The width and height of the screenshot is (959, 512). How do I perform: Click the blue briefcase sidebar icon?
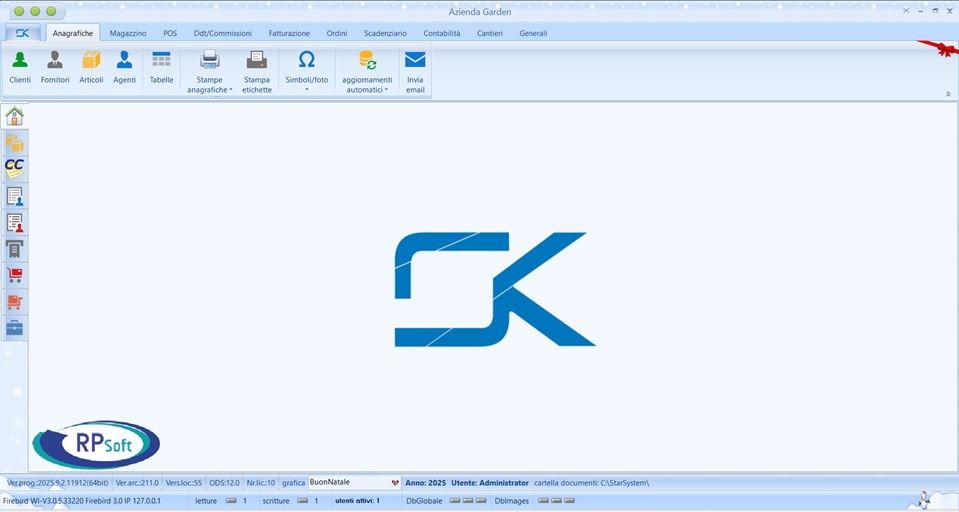coord(14,328)
